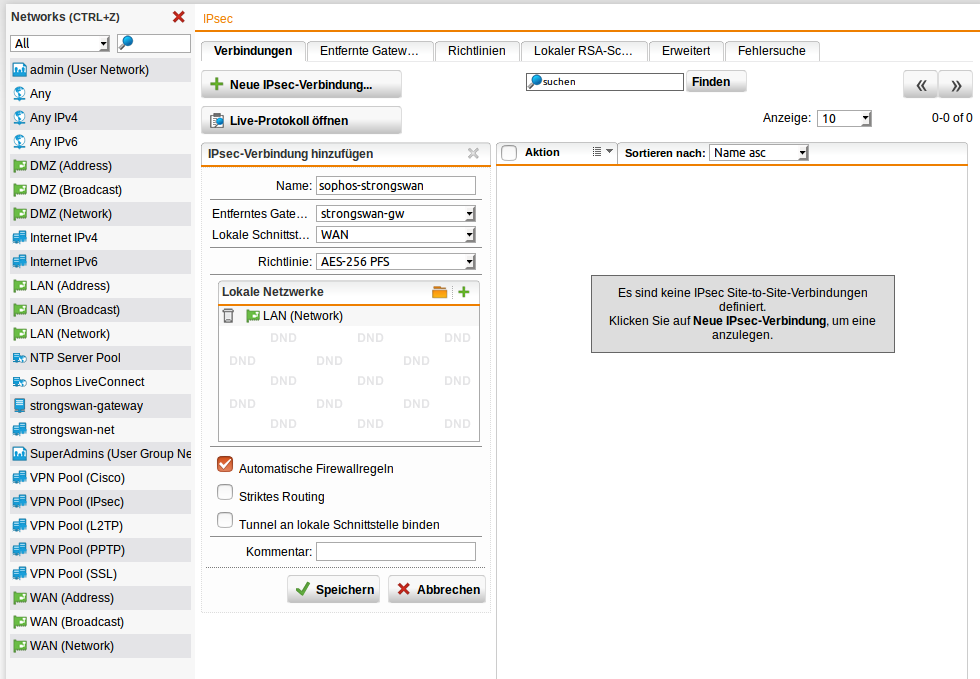
Task: Delete LAN (Network) using the trash icon
Action: click(226, 314)
